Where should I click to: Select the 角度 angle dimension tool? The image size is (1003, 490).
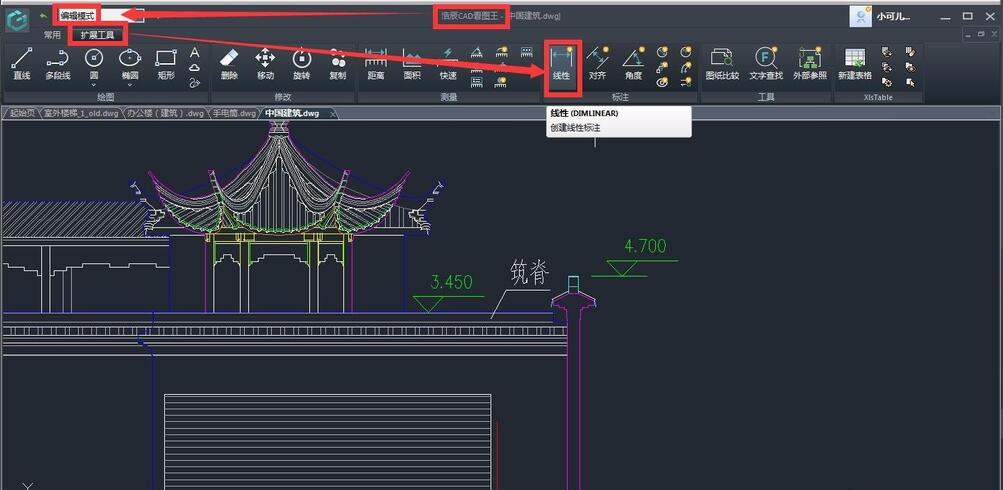pos(633,63)
